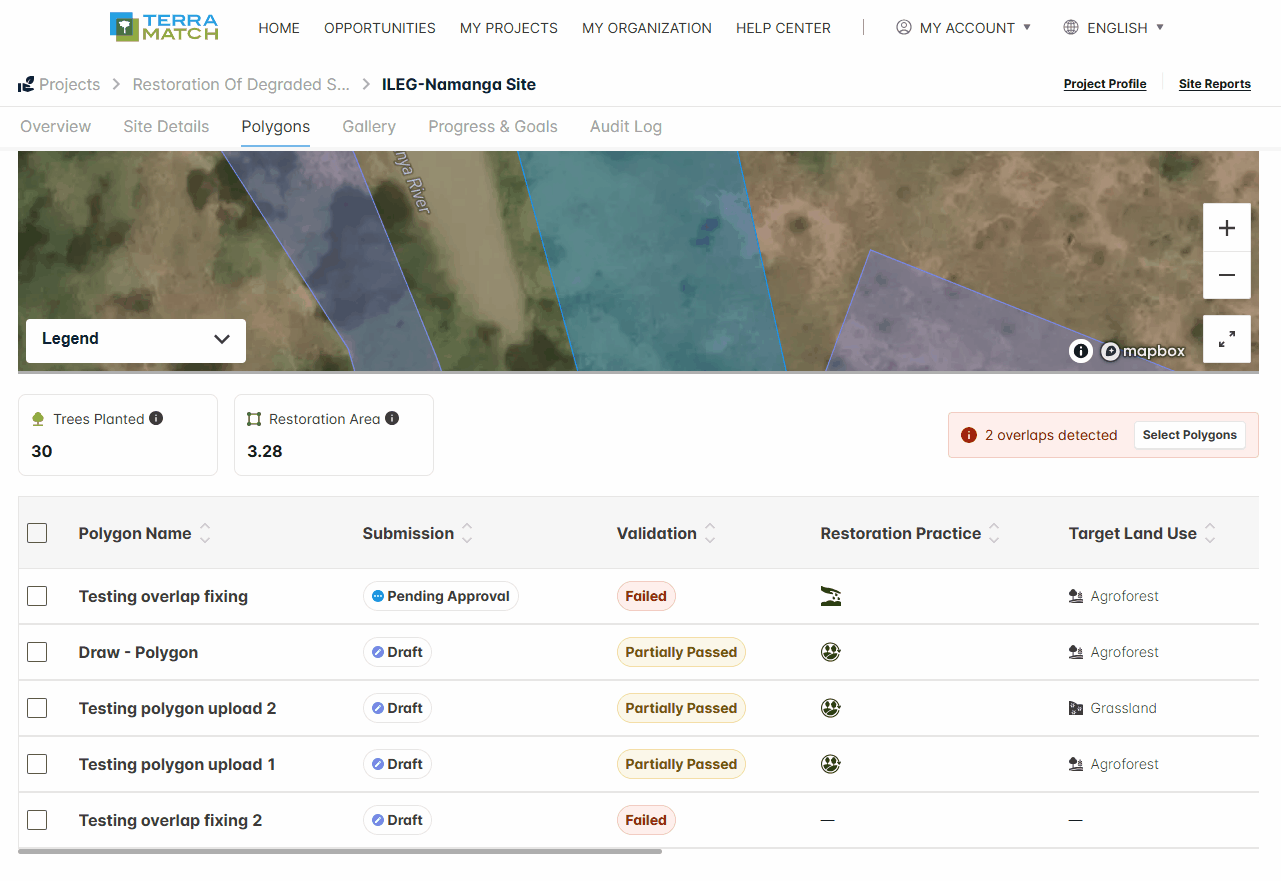
Task: Click the overlaps warning alert icon
Action: tap(968, 435)
